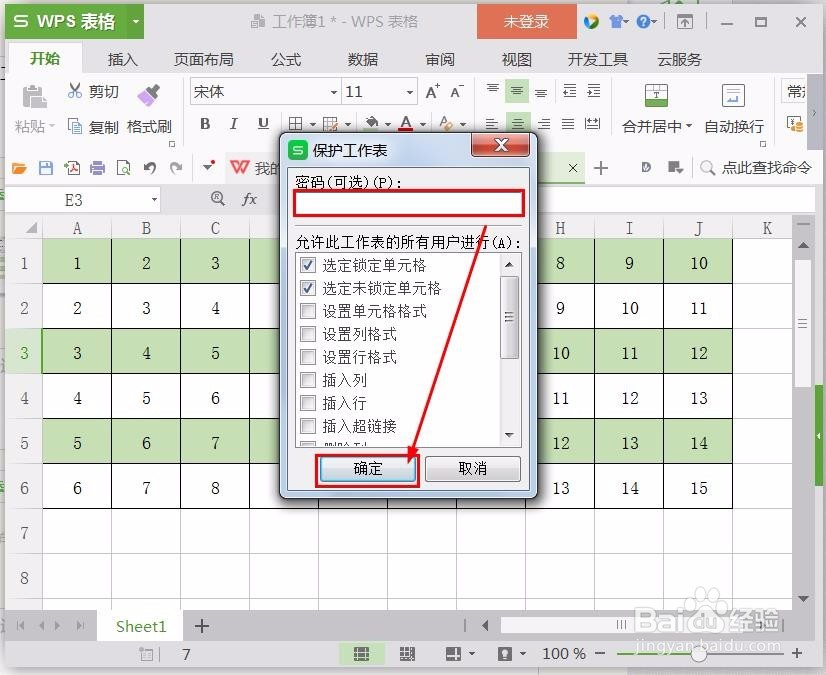Click 确定 in the protect sheet dialog
826x675 pixels.
point(367,468)
